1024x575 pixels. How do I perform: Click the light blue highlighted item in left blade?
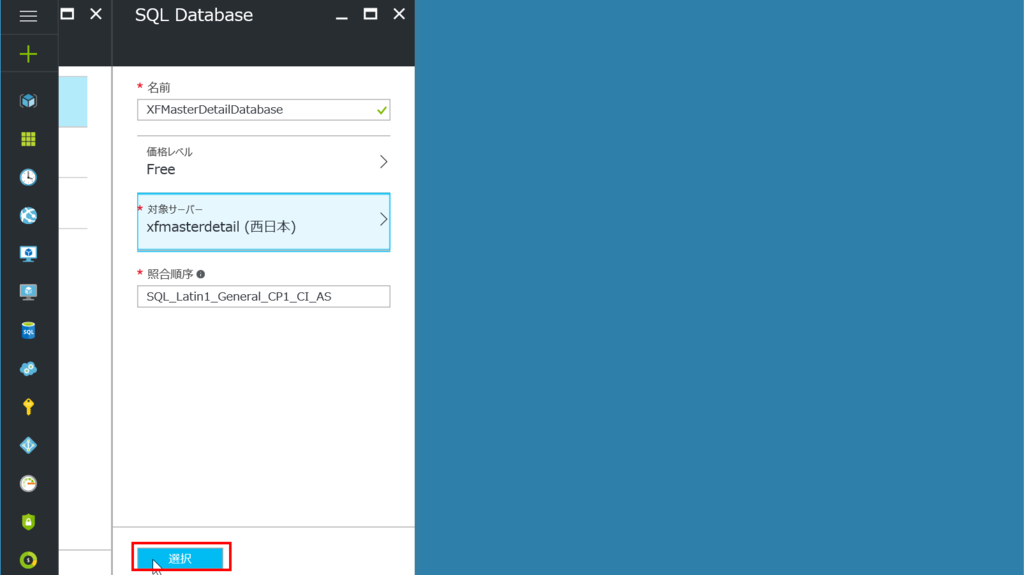coord(73,102)
